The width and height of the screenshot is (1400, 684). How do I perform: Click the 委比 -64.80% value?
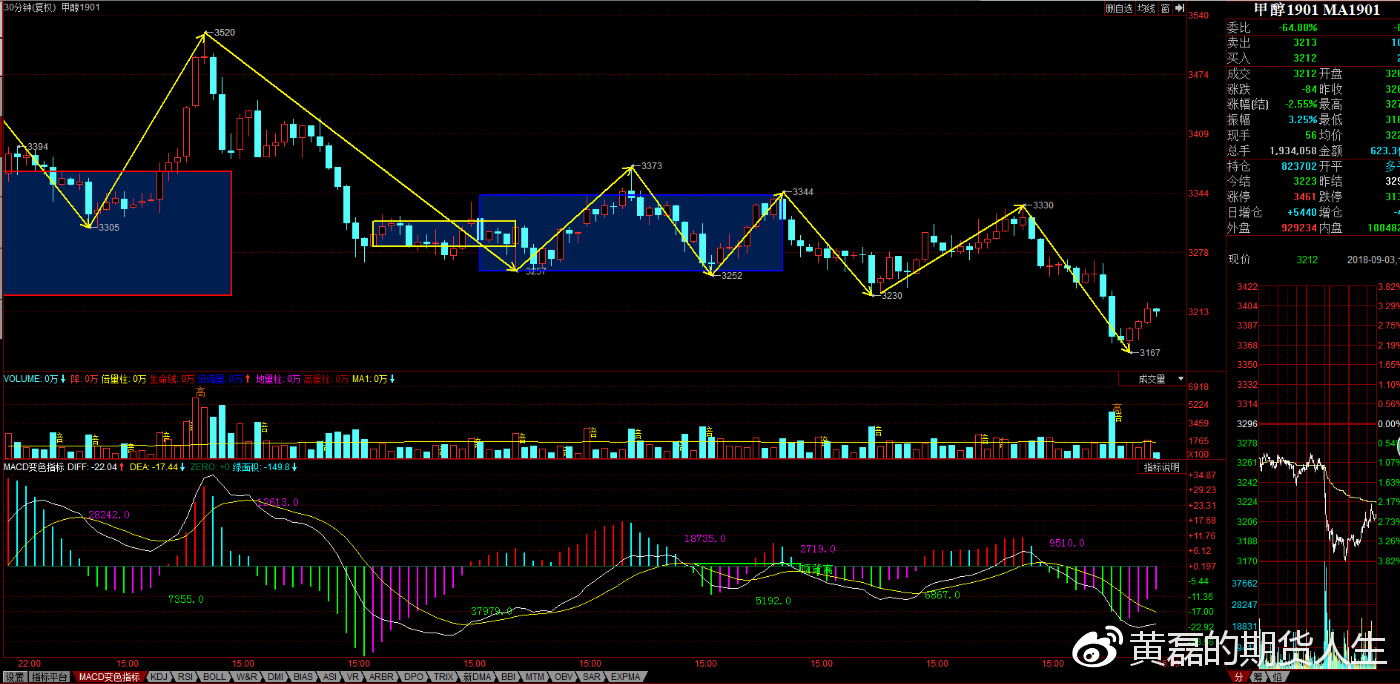click(1297, 28)
